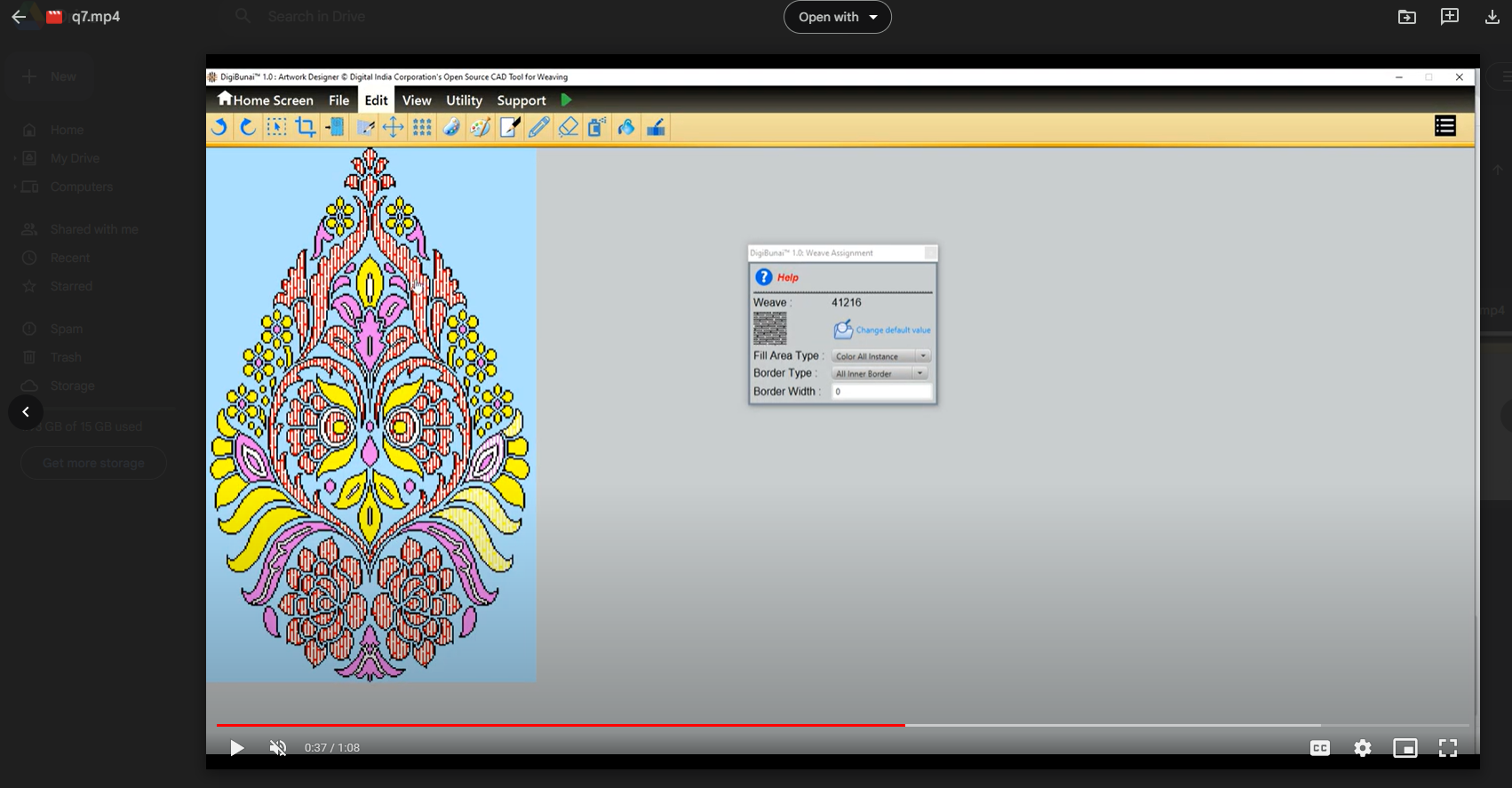Click the blue Help question mark icon
The height and width of the screenshot is (788, 1512).
point(763,277)
